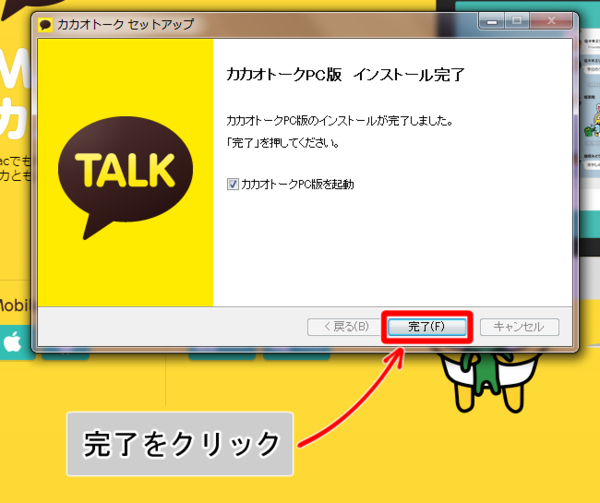Click the large TALK logo image
The width and height of the screenshot is (600, 503).
126,177
